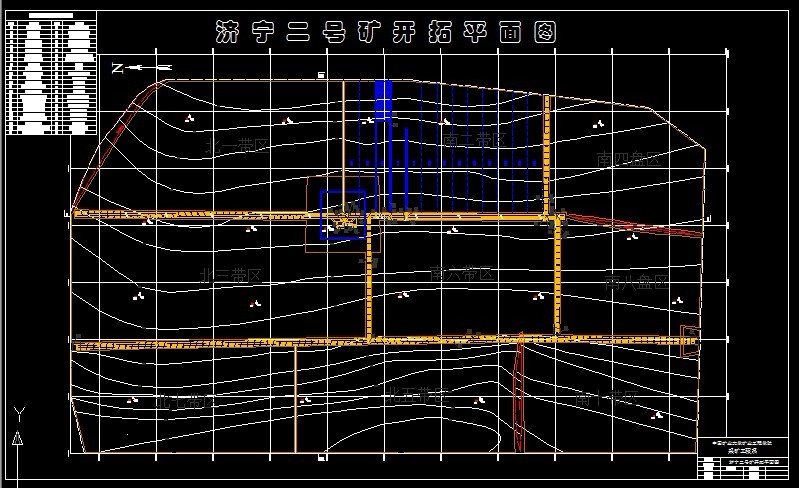Click borehole symbol in 北一带区 zone
The image size is (799, 488).
[x=189, y=119]
